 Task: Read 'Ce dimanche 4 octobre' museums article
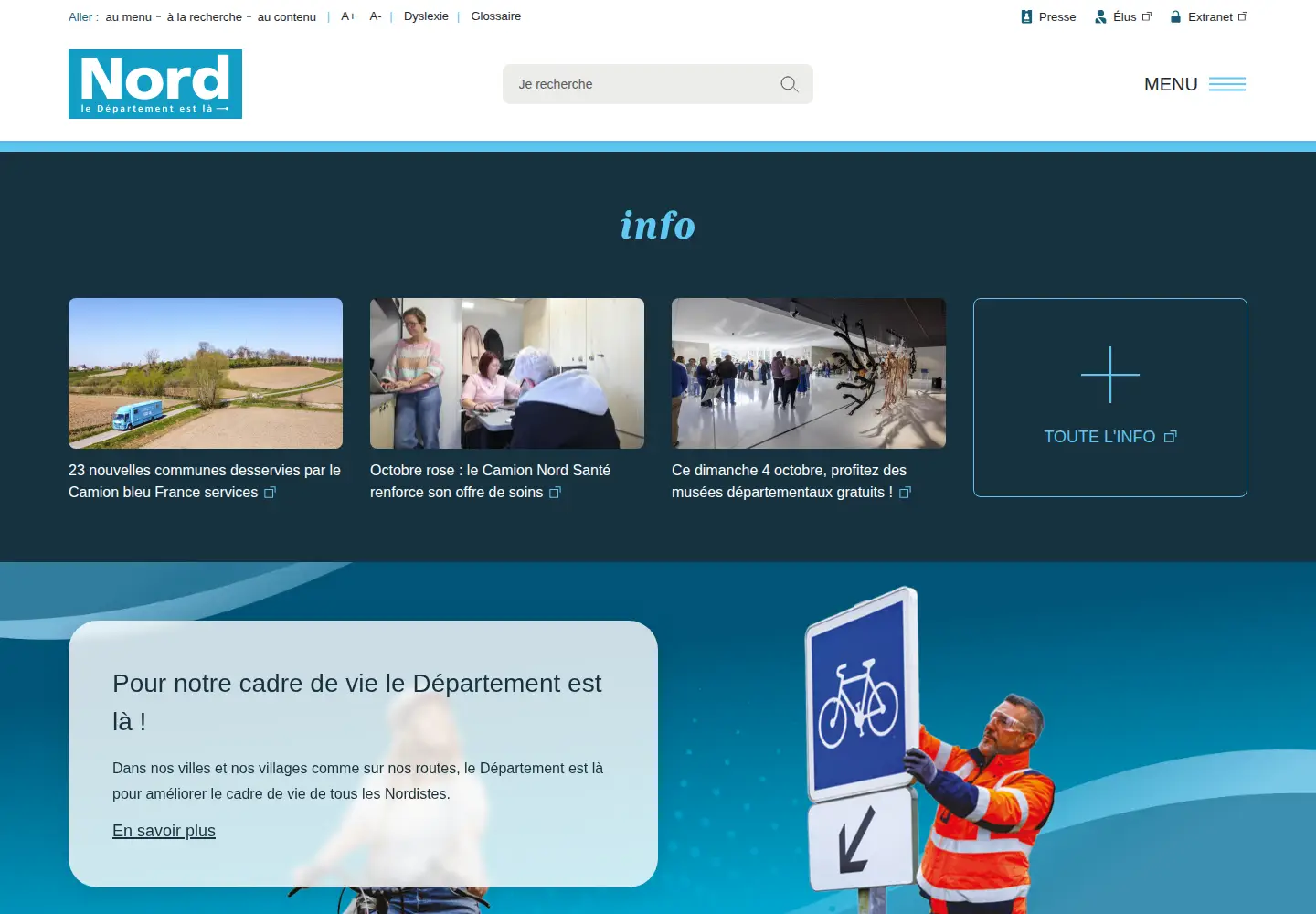pos(791,481)
